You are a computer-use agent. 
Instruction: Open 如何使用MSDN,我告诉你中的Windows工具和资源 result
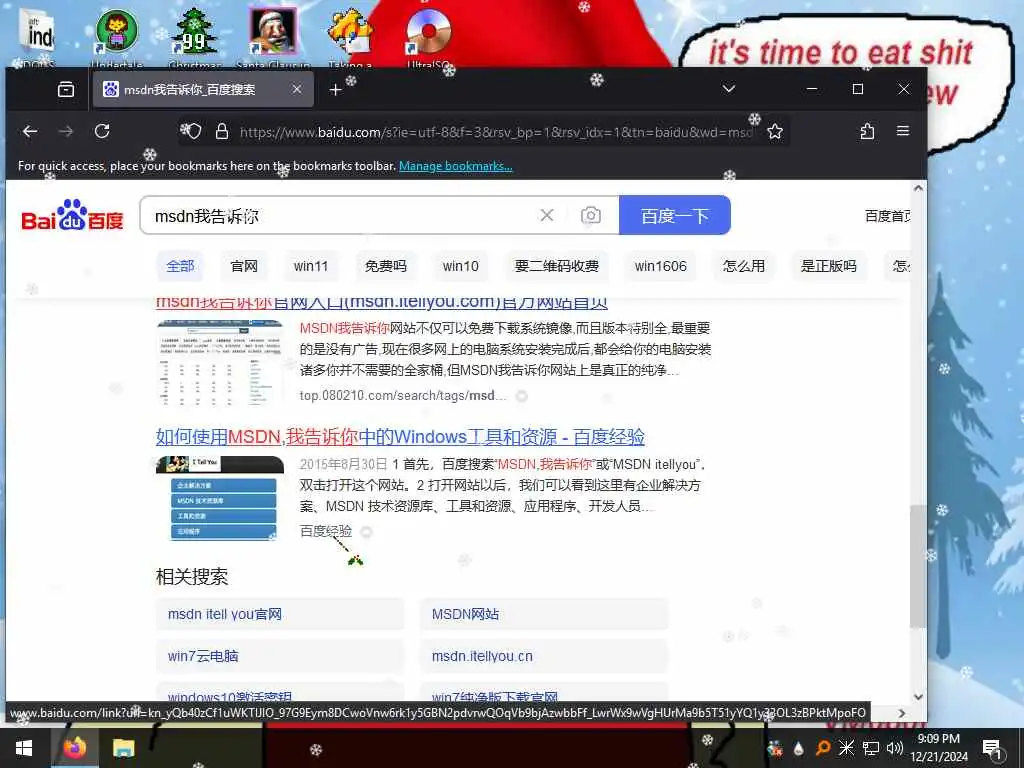click(x=400, y=436)
